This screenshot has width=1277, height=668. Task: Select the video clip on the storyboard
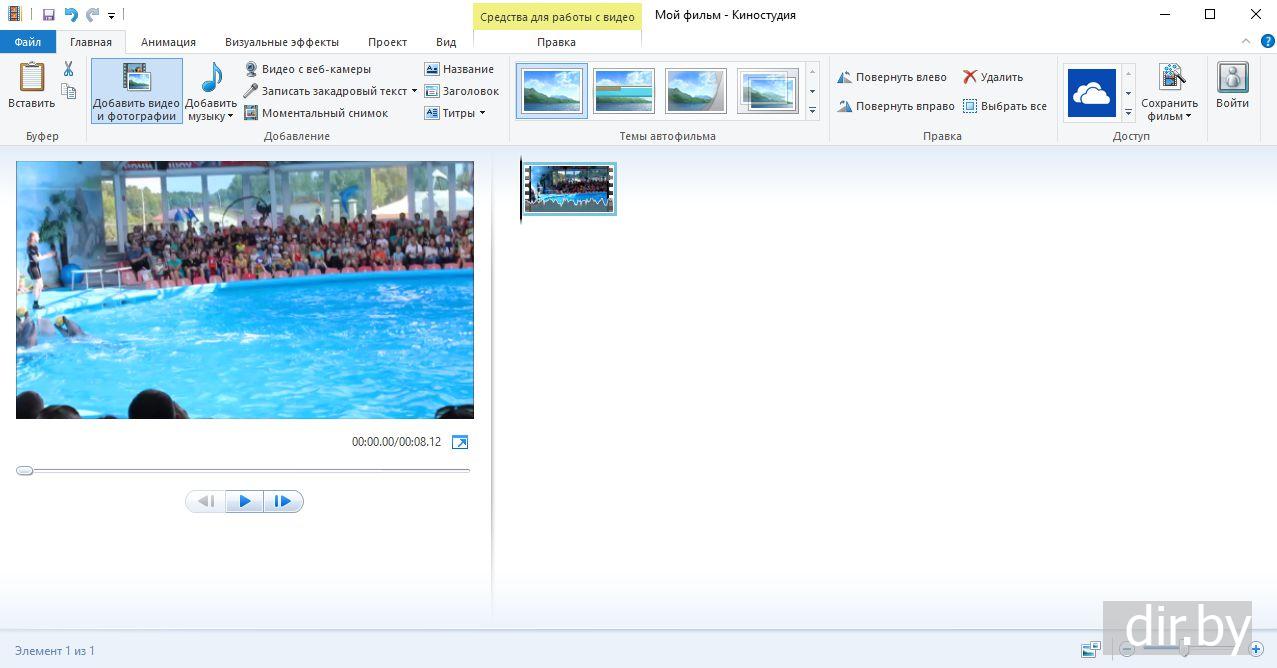[x=568, y=189]
